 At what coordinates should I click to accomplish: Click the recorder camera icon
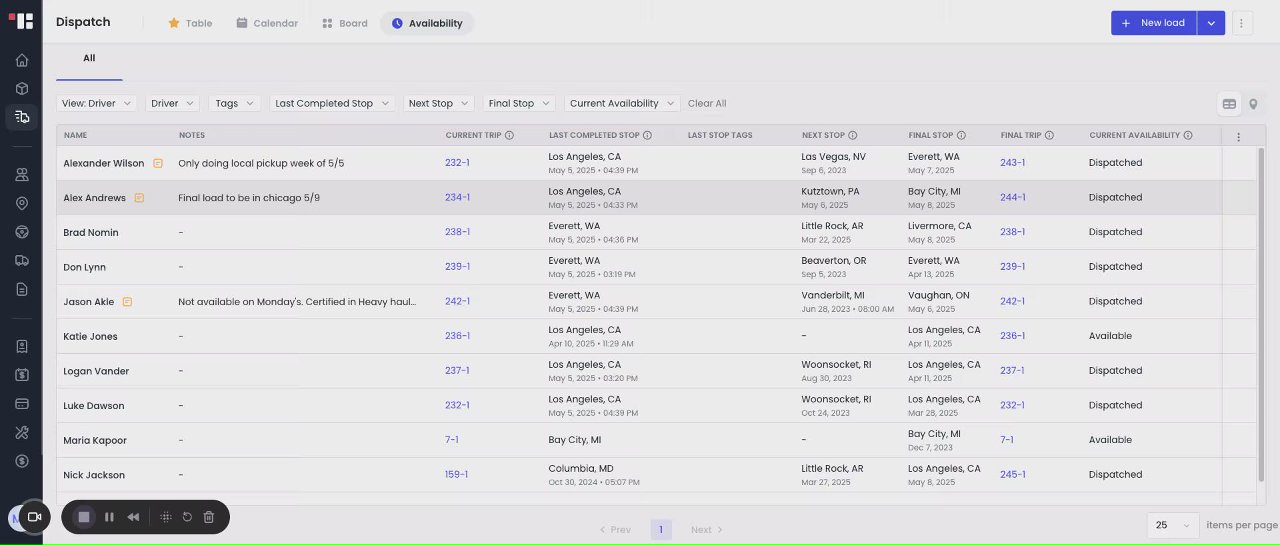tap(34, 517)
